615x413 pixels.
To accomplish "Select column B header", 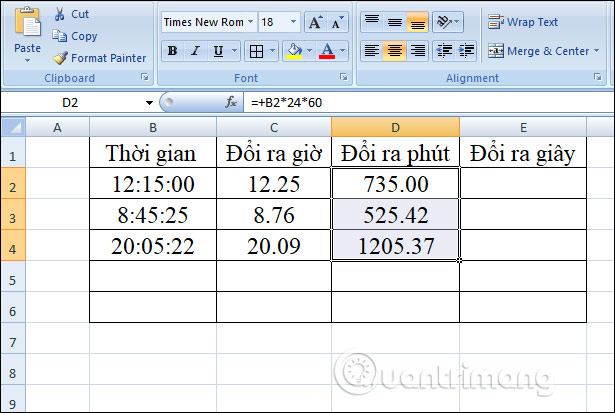I will (x=153, y=127).
